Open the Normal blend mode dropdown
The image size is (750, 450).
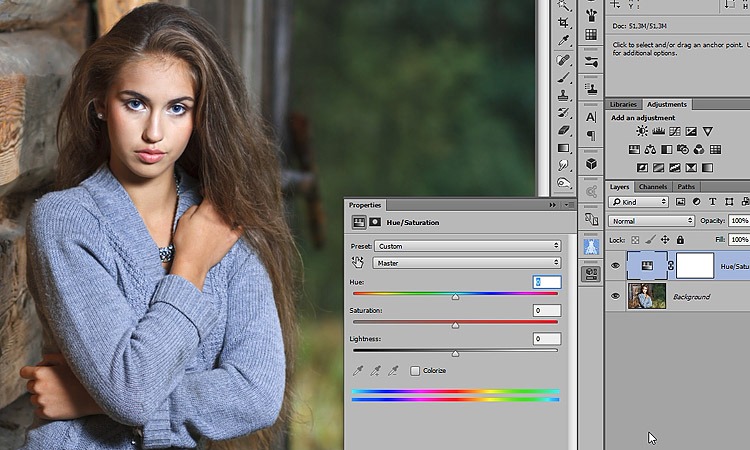(x=651, y=220)
